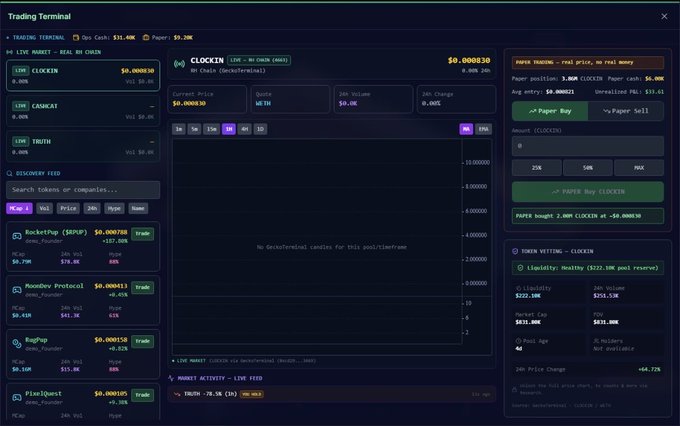Open the TRUTH -78.5% activity entry

pyautogui.click(x=332, y=394)
